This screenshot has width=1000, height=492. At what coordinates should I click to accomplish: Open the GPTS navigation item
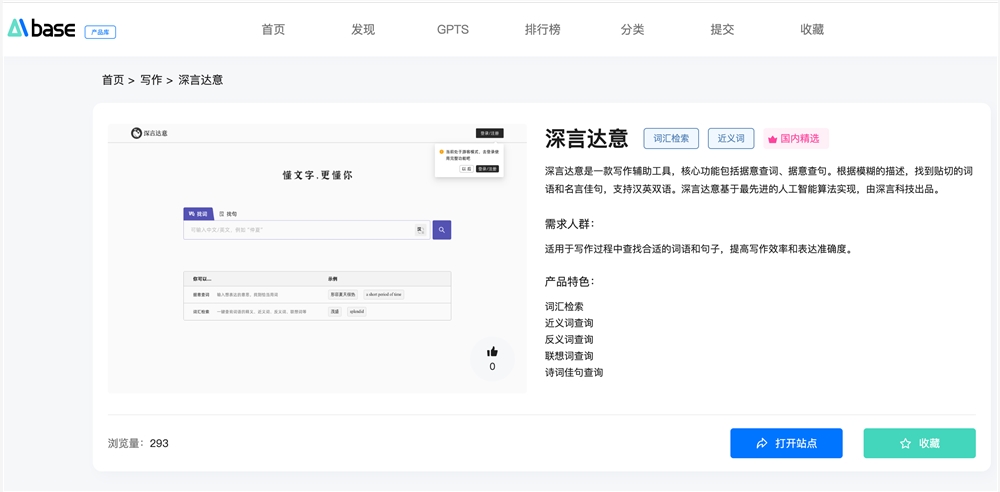(x=453, y=30)
